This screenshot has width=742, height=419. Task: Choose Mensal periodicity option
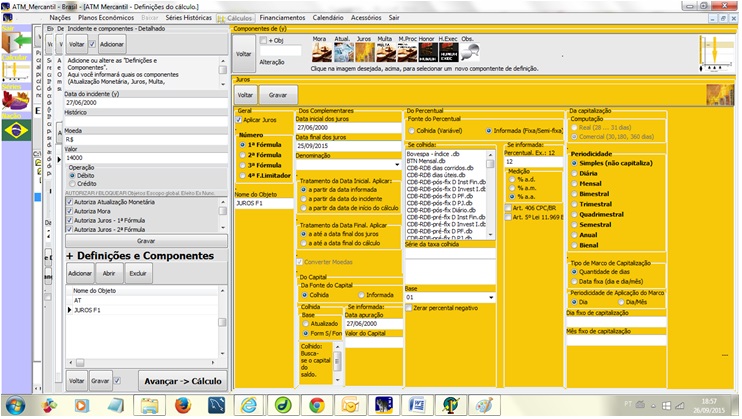click(x=576, y=184)
